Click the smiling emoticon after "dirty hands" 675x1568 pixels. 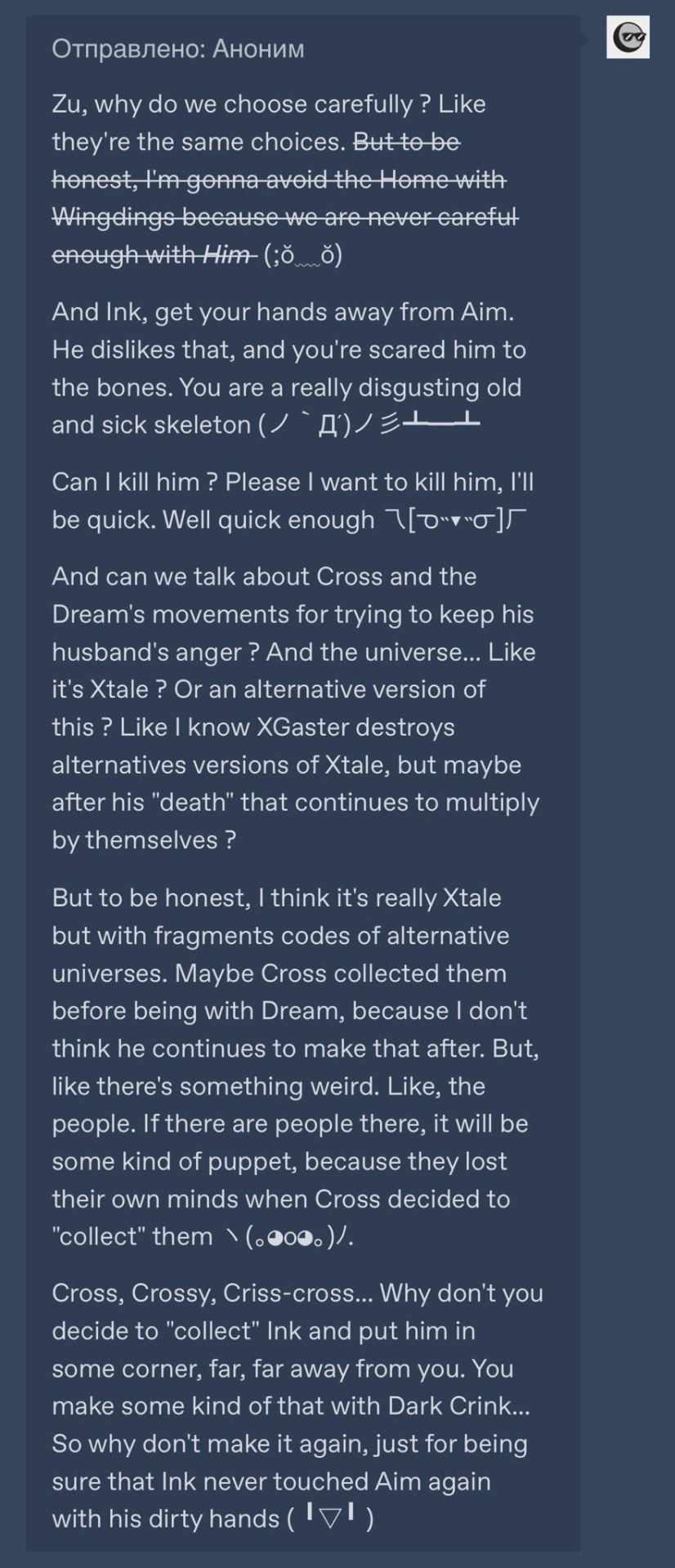pos(329,1519)
